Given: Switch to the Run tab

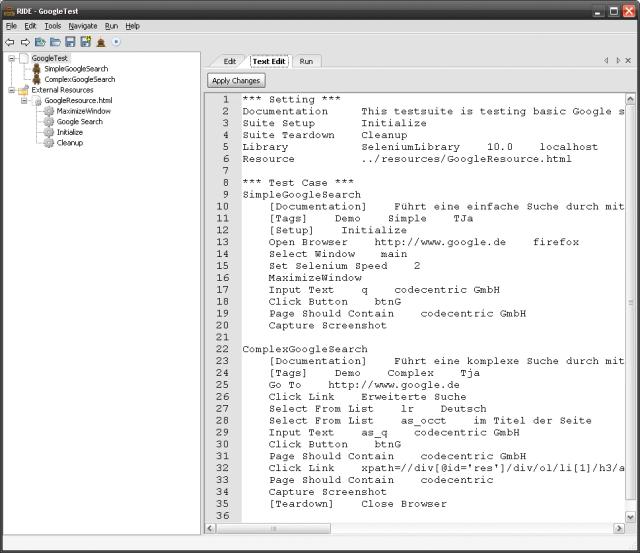Looking at the screenshot, I should click(x=306, y=62).
